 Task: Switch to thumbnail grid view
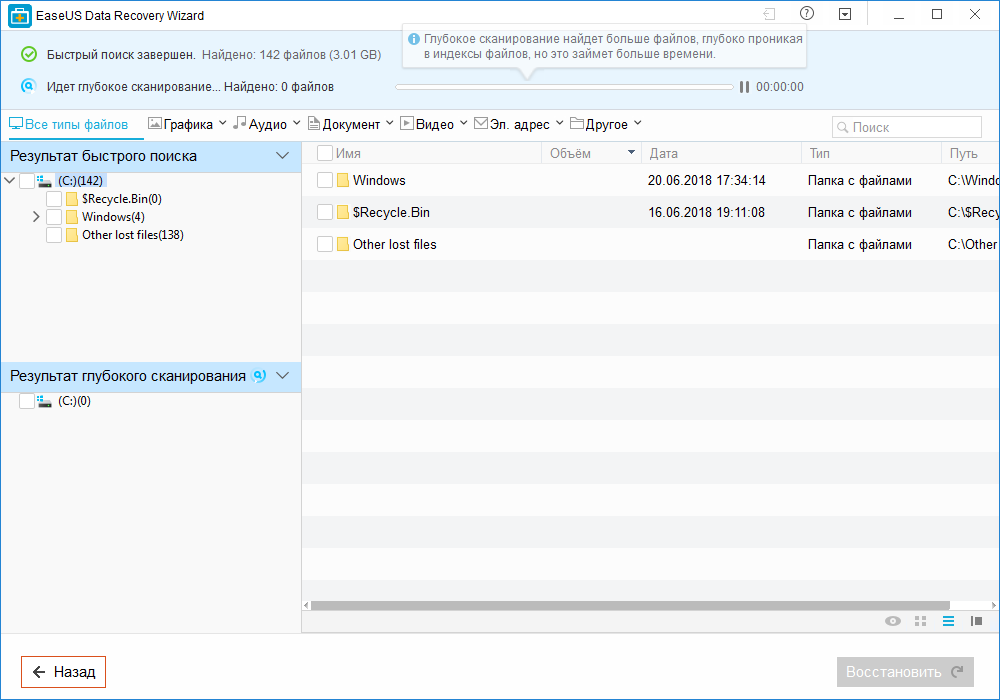coord(920,621)
